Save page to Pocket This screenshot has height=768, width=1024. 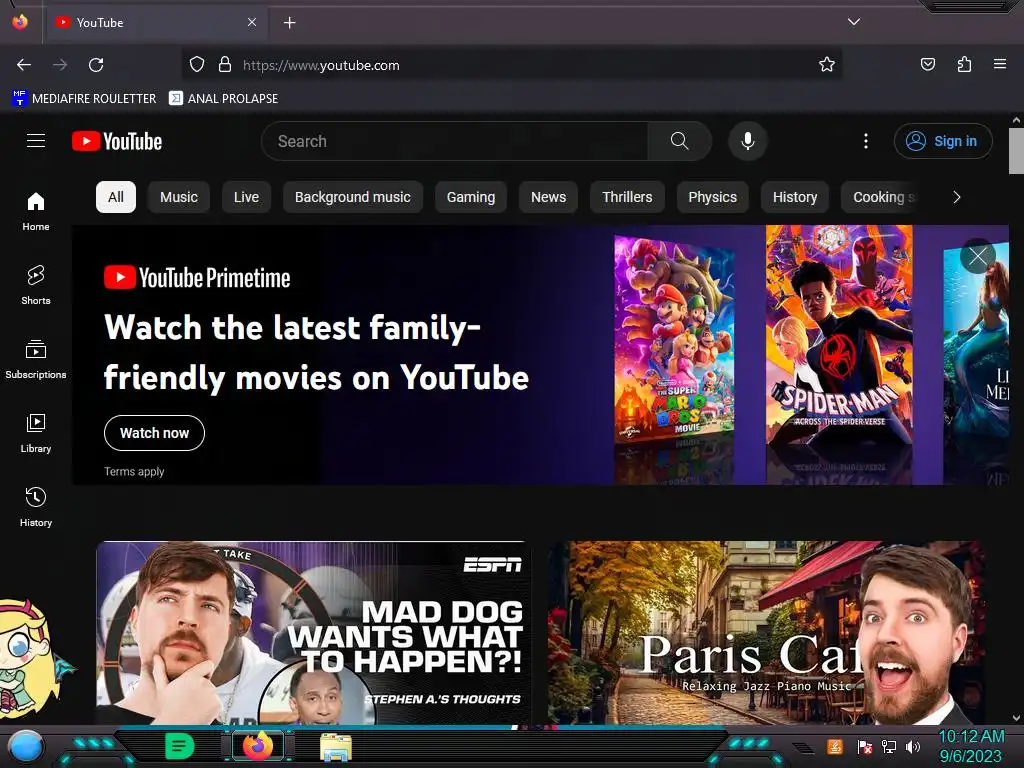pyautogui.click(x=928, y=65)
